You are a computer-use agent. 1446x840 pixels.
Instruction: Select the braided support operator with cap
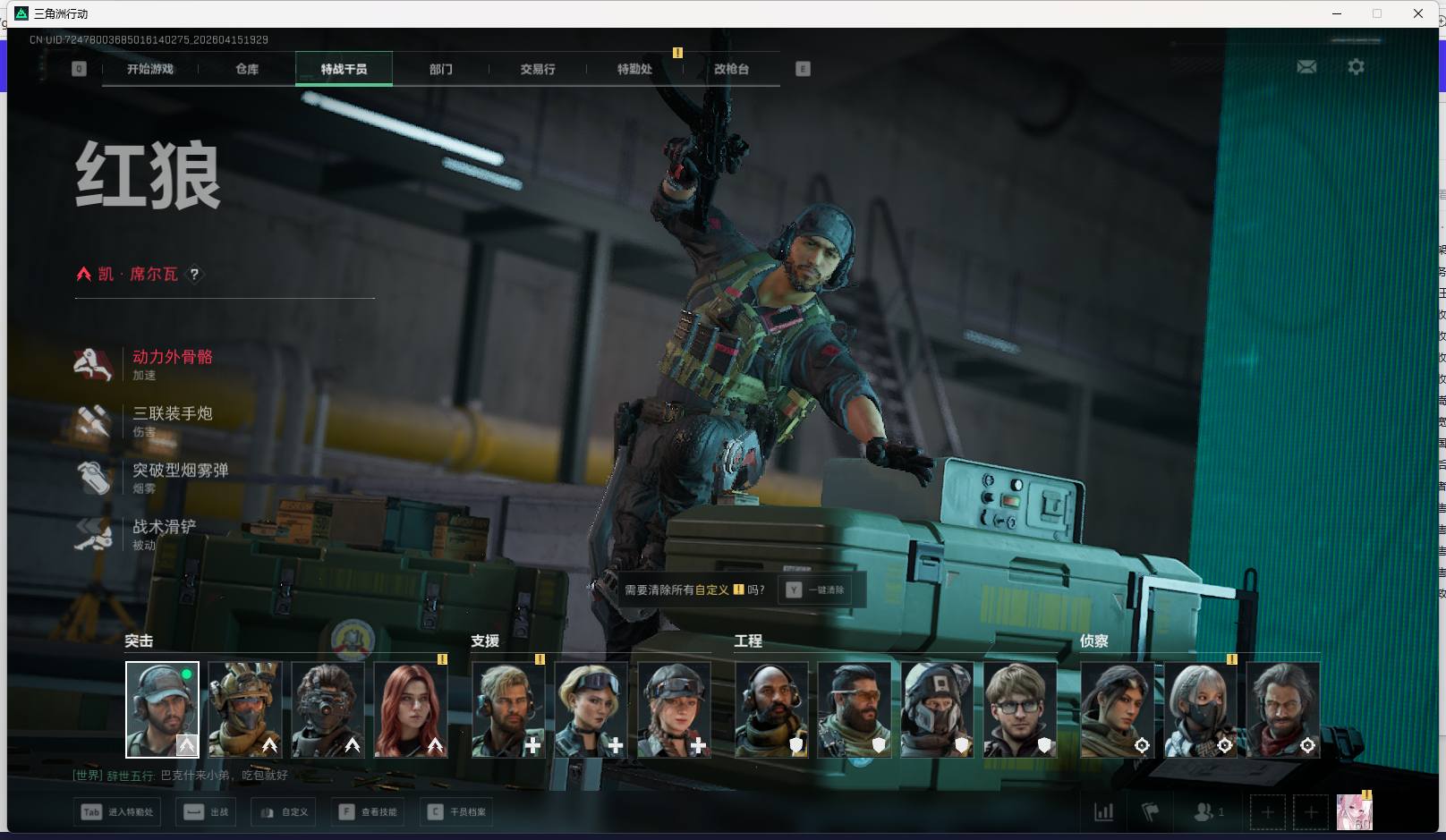[674, 709]
